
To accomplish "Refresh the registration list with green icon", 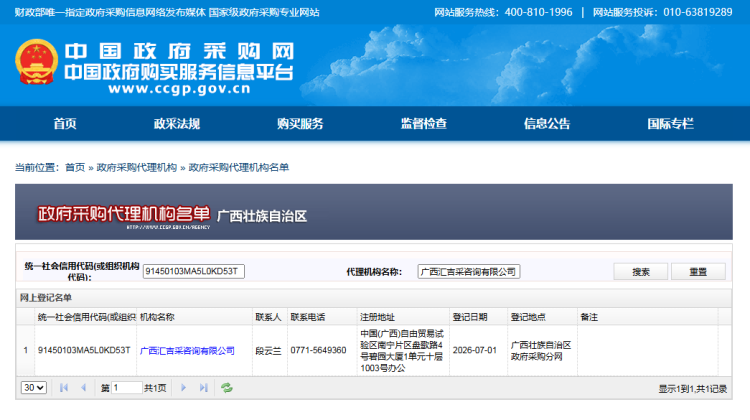I will pos(227,388).
